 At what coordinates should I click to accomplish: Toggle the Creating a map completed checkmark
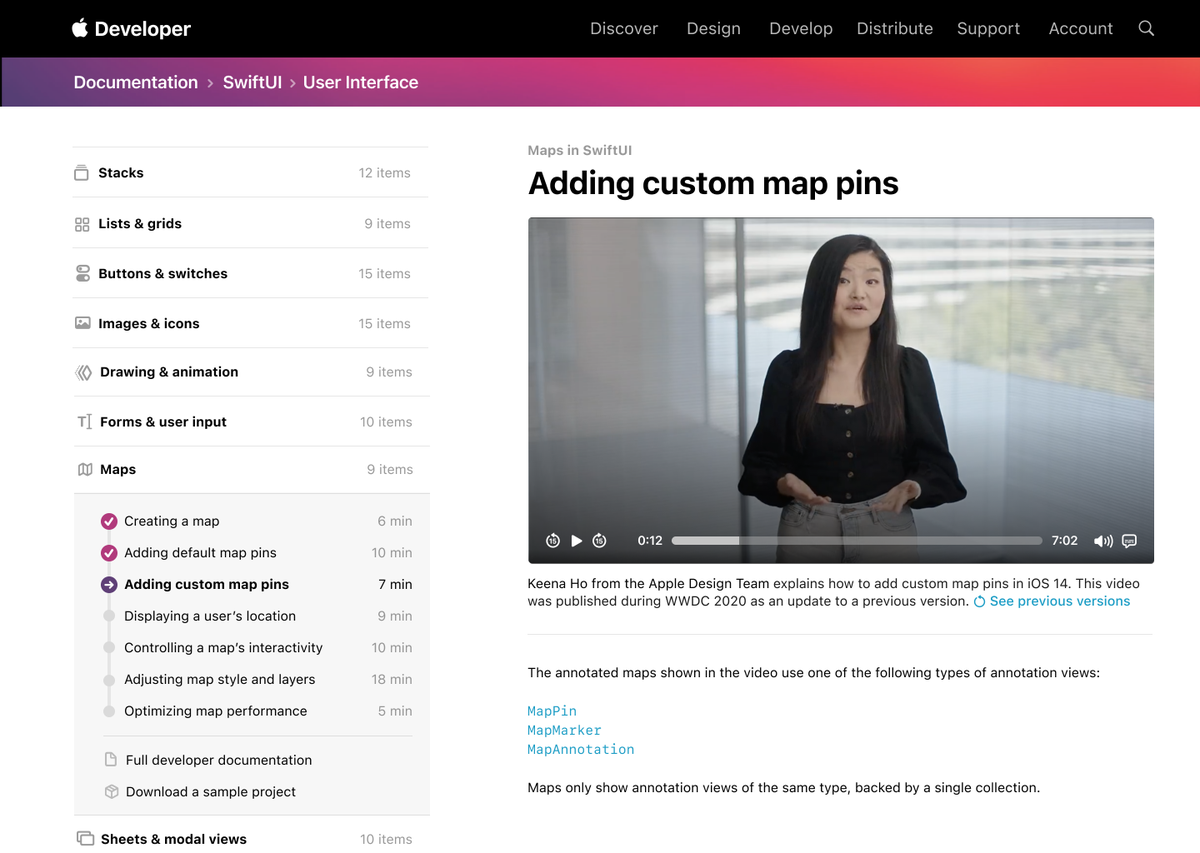point(109,521)
